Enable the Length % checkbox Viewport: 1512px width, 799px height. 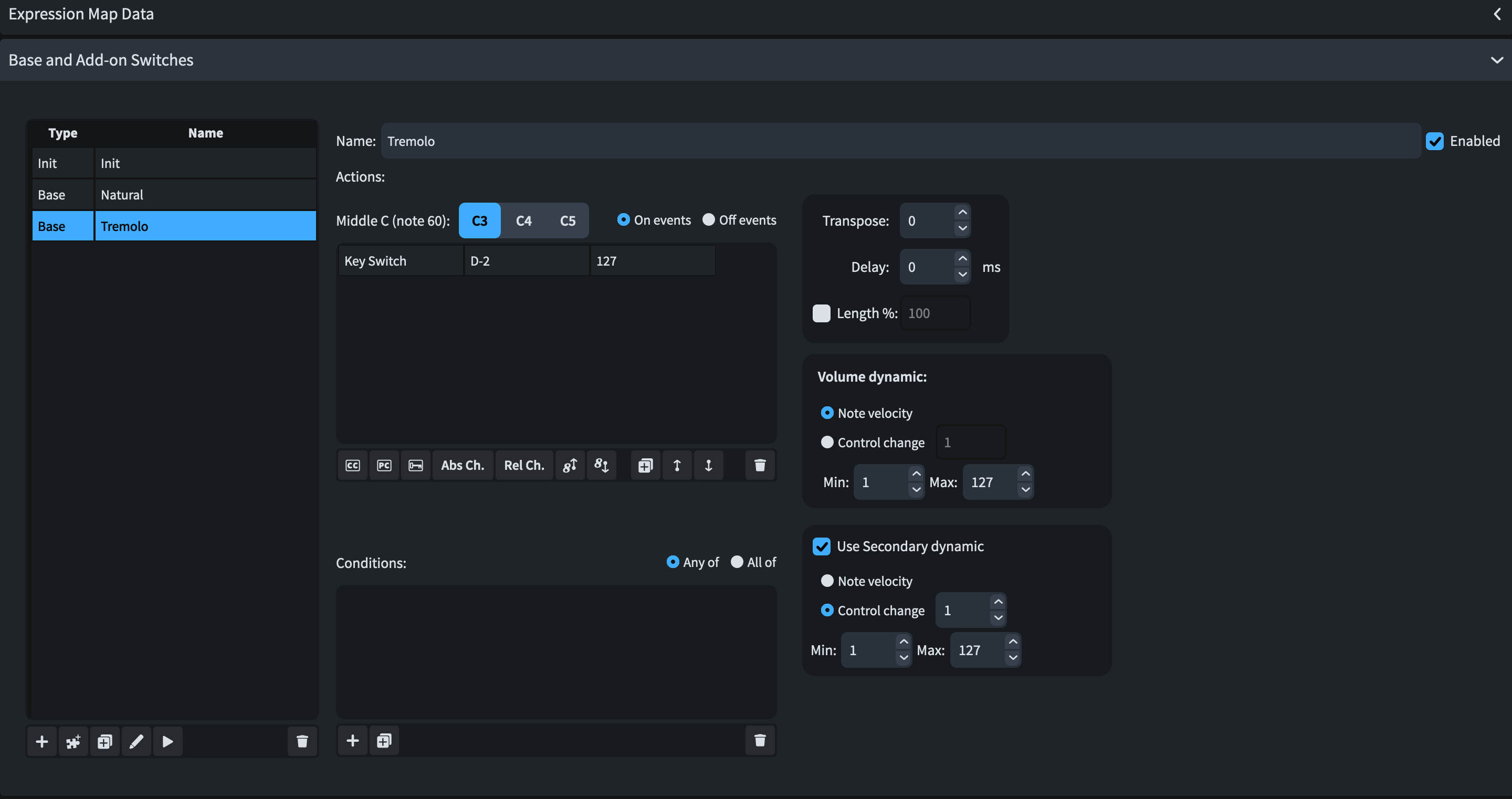click(821, 313)
